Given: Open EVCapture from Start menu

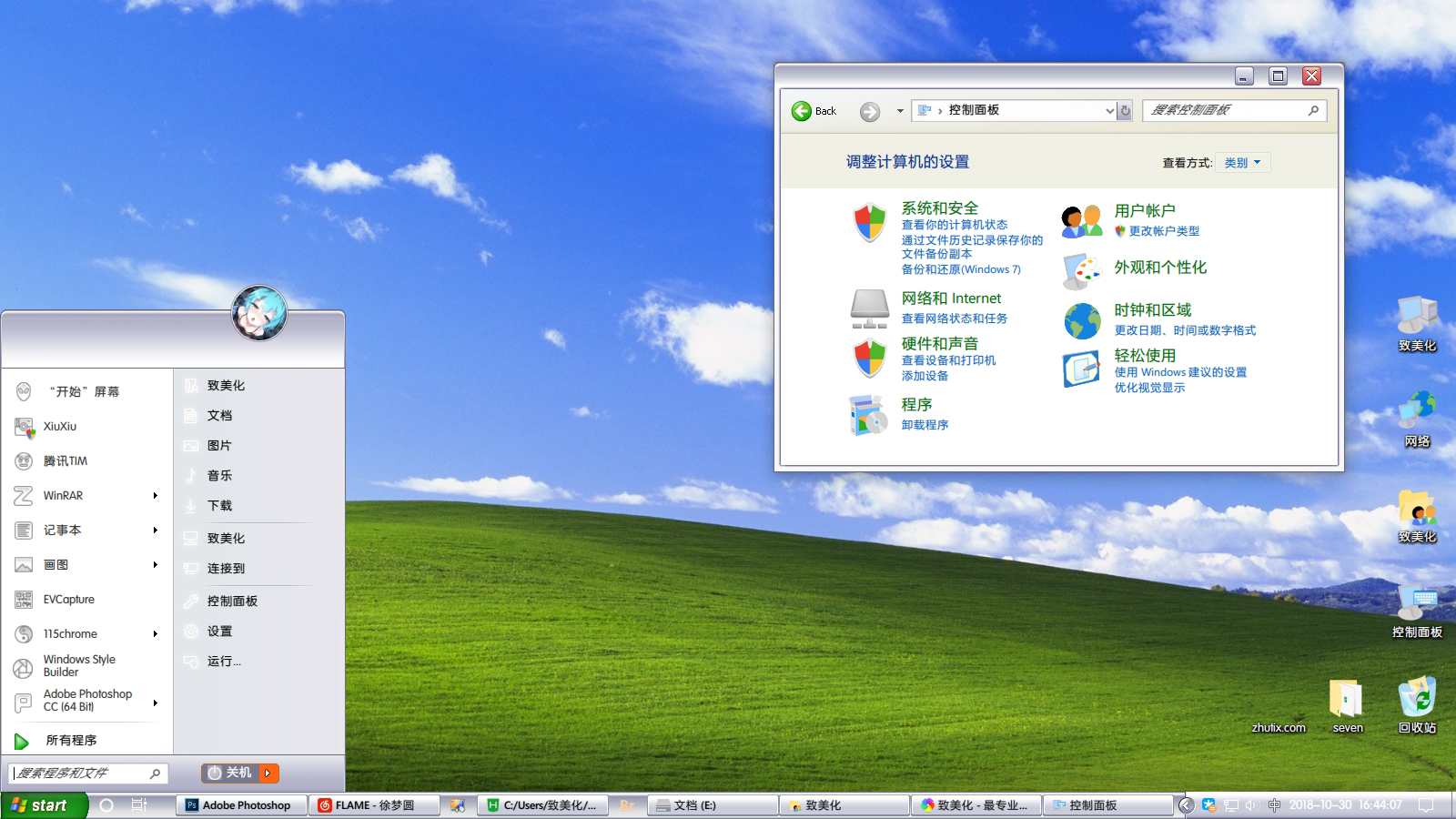Looking at the screenshot, I should (x=68, y=599).
